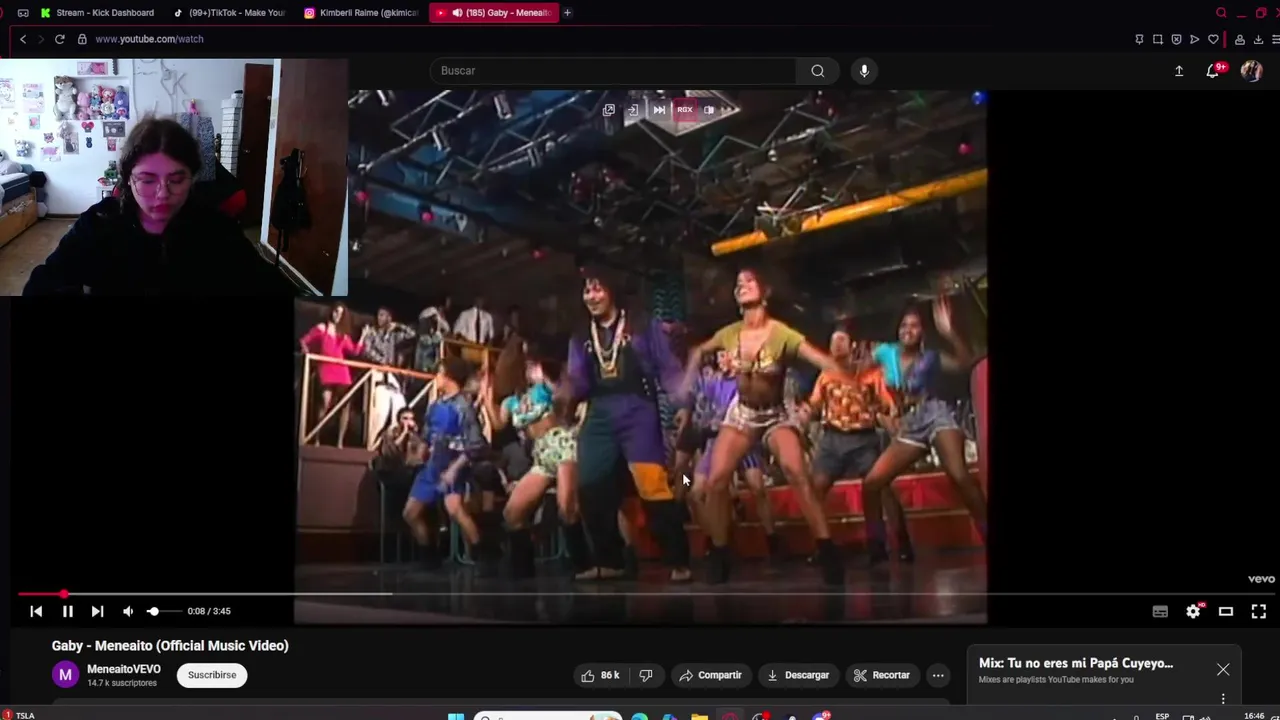
Task: Click the YouTube search magnifier button
Action: 818,71
